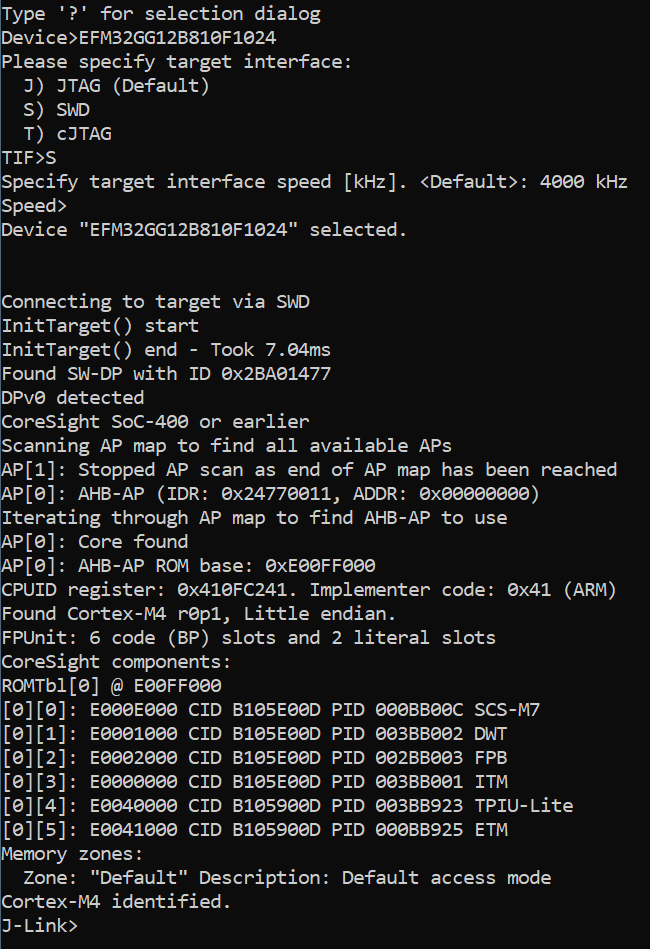Click the 'S) SWD' interface option line
Screen dimensions: 650x949
pyautogui.click(x=57, y=110)
